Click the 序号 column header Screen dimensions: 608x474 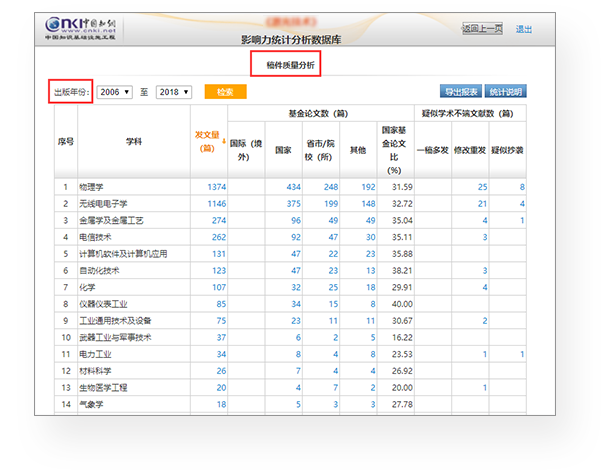pos(66,142)
